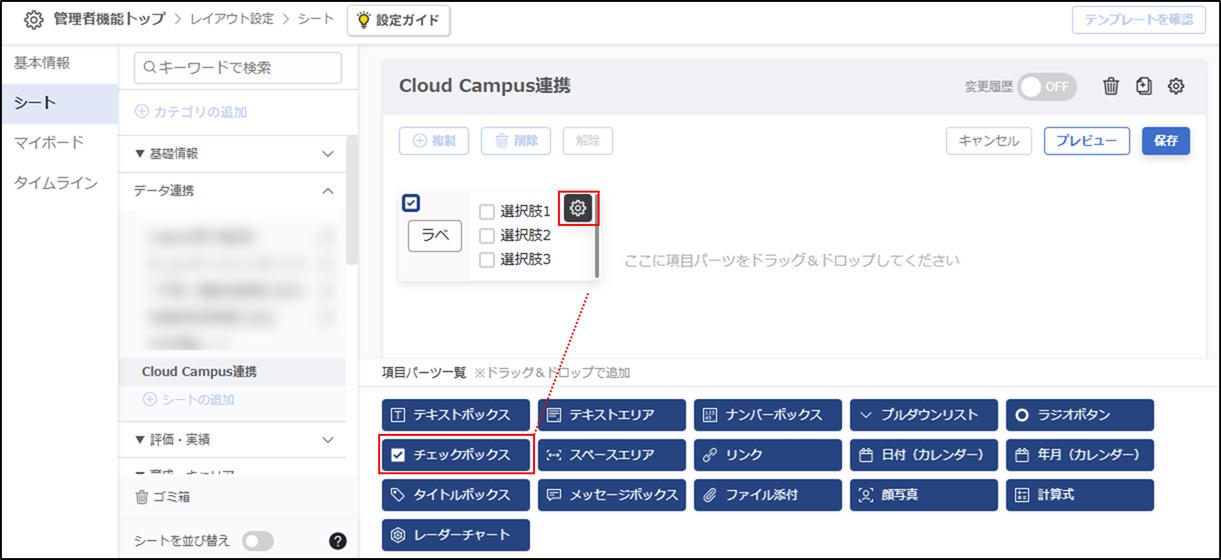
Task: Check the 選択肢3 checkbox
Action: [487, 259]
